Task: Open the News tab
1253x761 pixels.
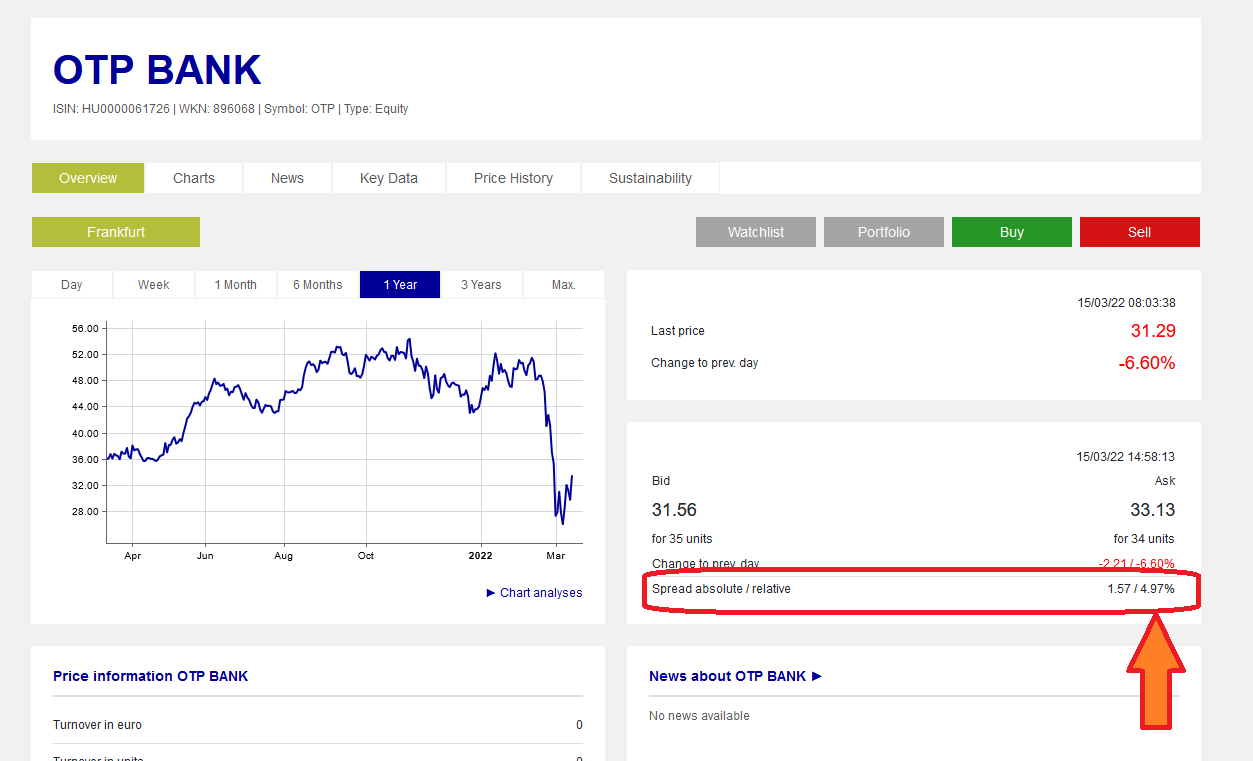Action: point(287,178)
